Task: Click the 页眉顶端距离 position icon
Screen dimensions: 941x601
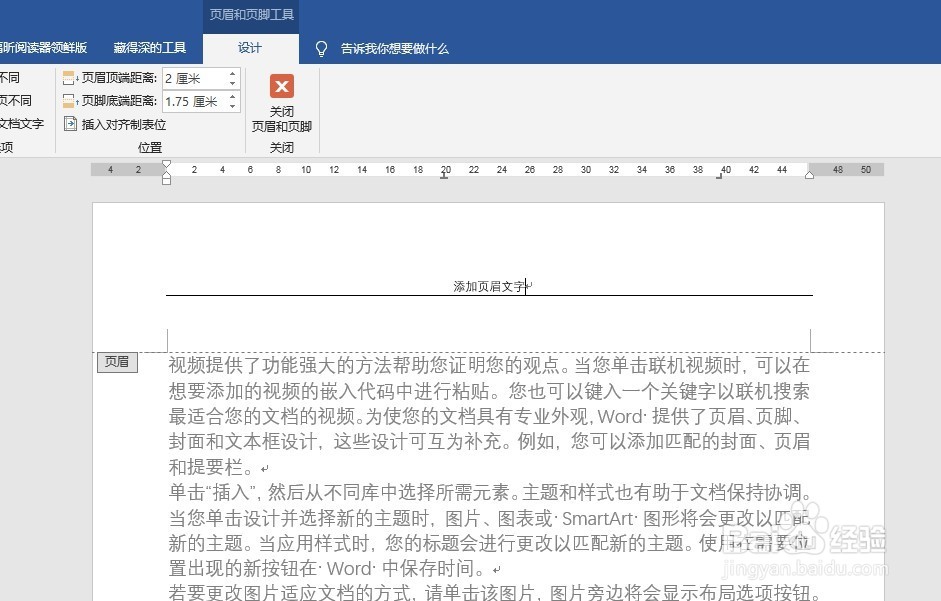Action: (x=68, y=78)
